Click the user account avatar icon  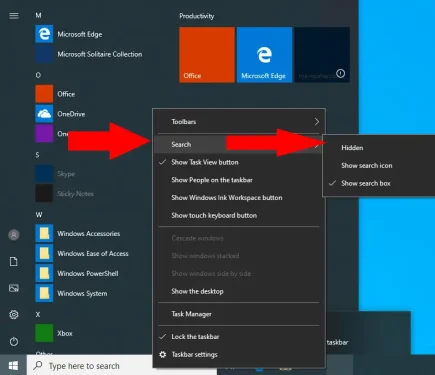[x=14, y=235]
